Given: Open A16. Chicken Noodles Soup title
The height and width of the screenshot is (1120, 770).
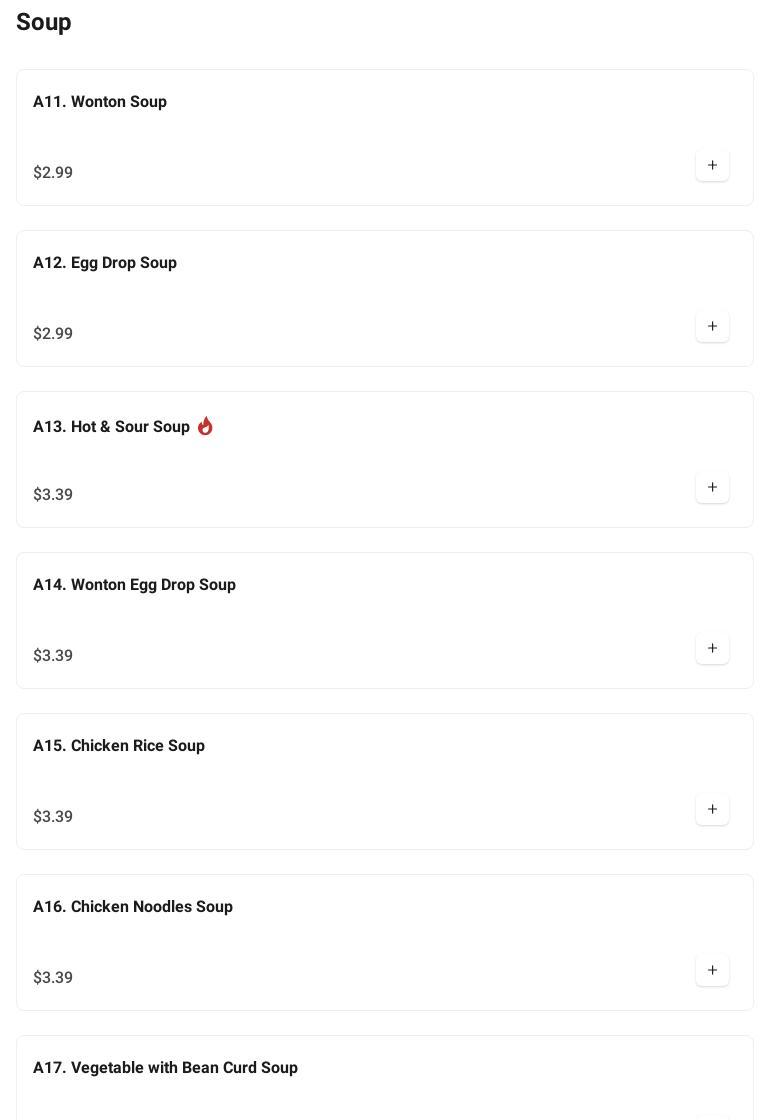Looking at the screenshot, I should 133,907.
